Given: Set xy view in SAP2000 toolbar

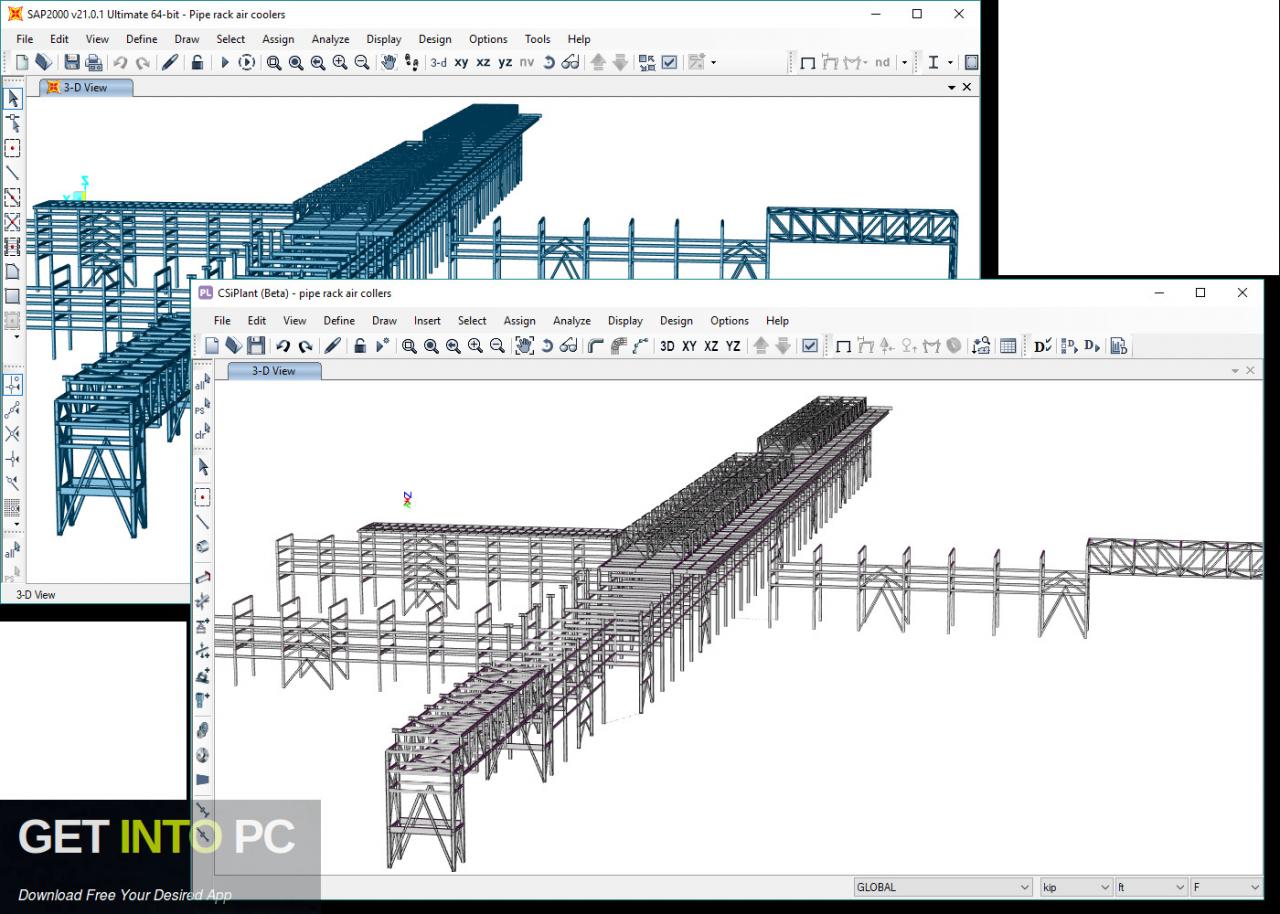Looking at the screenshot, I should pos(461,62).
